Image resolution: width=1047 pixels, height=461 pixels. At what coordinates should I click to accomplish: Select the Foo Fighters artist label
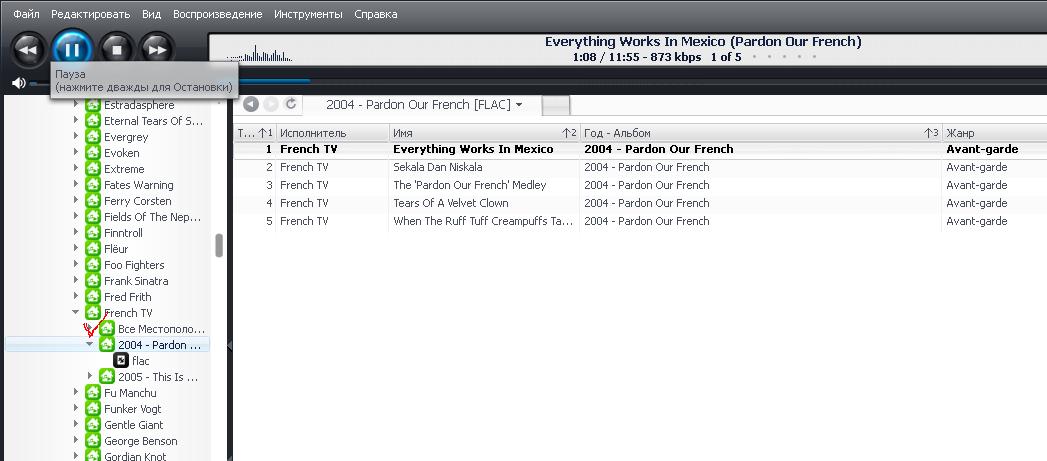tap(134, 265)
